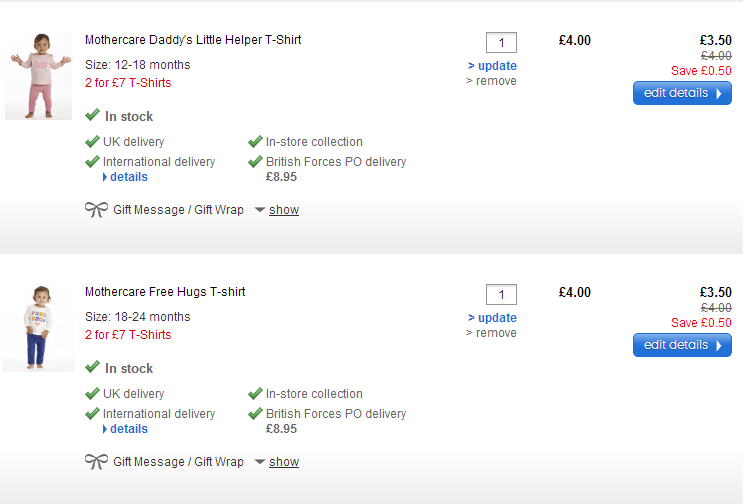Click UK delivery checkmark on first item

click(x=93, y=142)
